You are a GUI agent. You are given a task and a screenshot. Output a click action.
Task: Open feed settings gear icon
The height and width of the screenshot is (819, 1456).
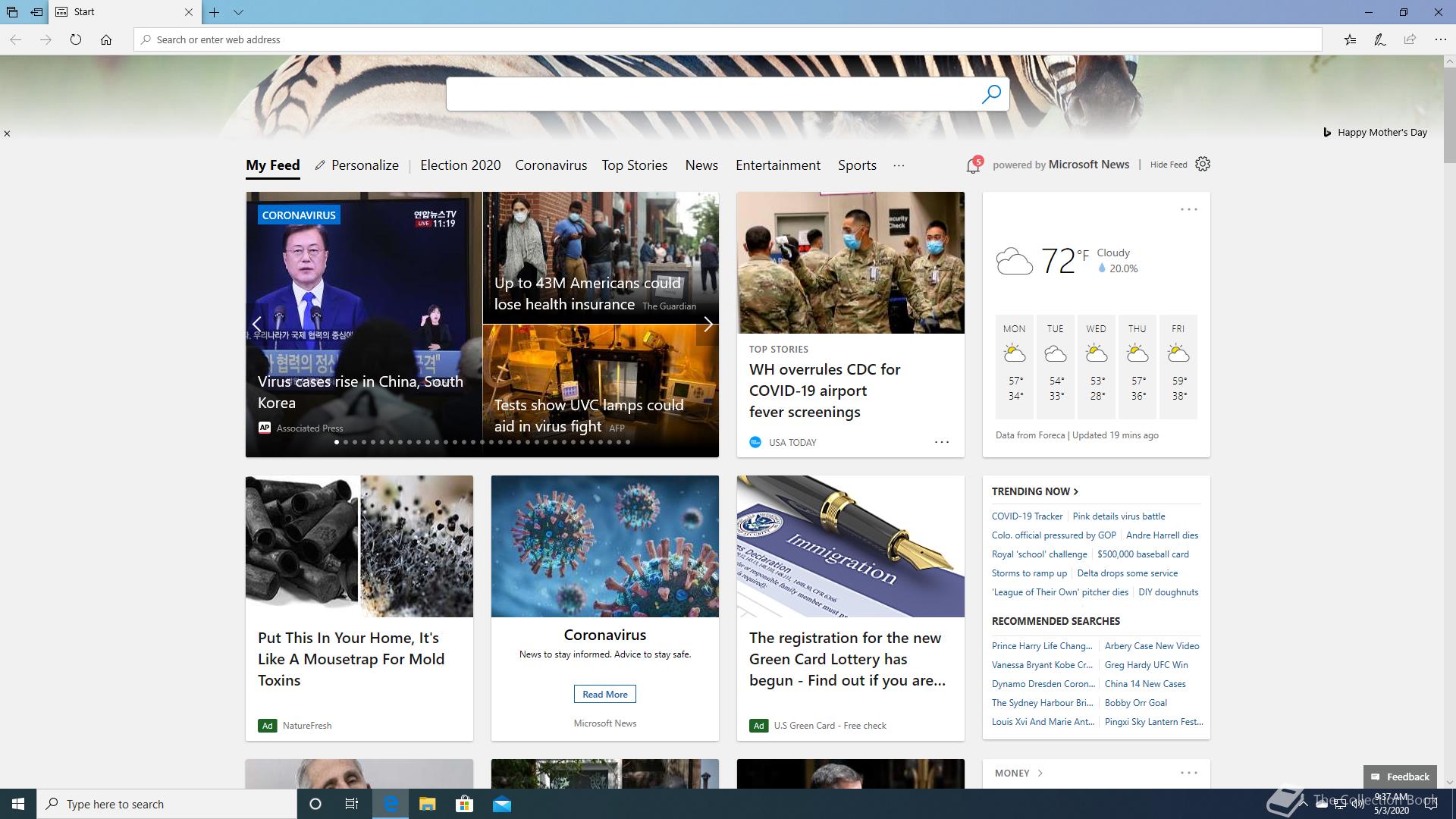pyautogui.click(x=1203, y=164)
